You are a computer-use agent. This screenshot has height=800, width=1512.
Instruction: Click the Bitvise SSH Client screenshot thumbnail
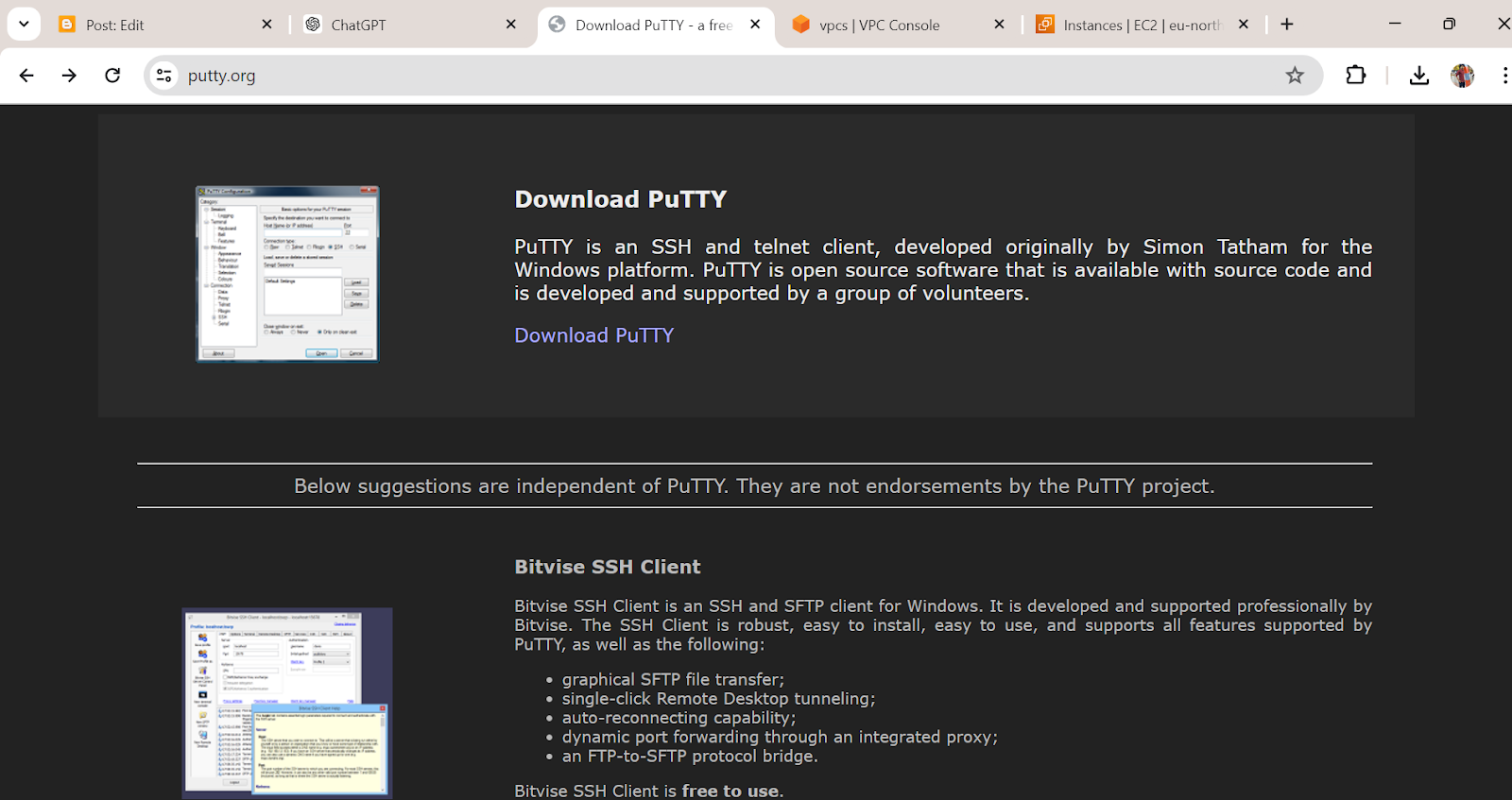pos(287,704)
